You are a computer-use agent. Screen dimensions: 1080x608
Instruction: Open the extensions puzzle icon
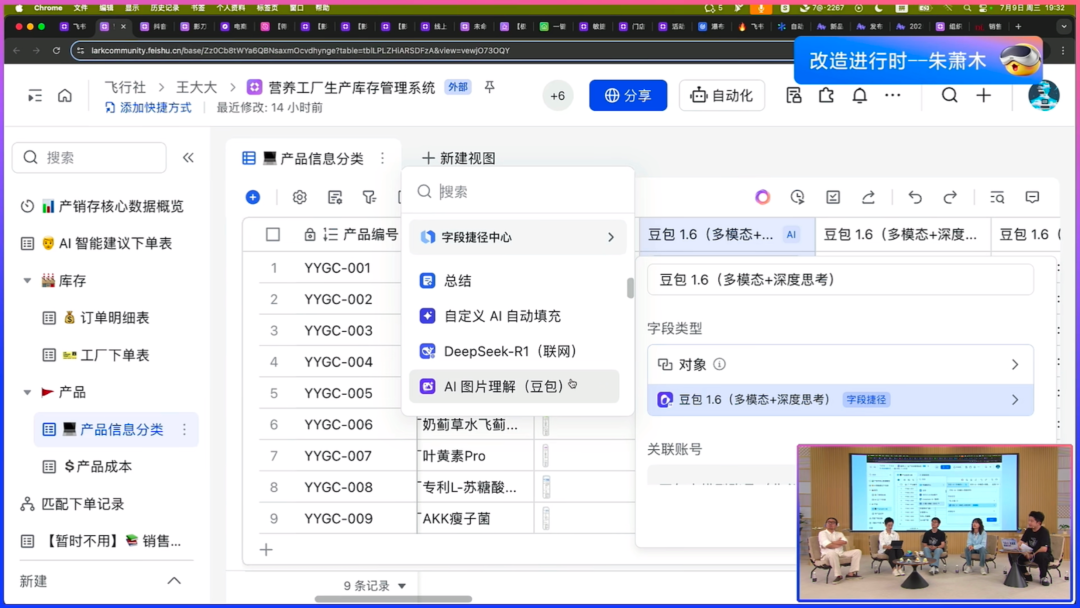pyautogui.click(x=826, y=96)
